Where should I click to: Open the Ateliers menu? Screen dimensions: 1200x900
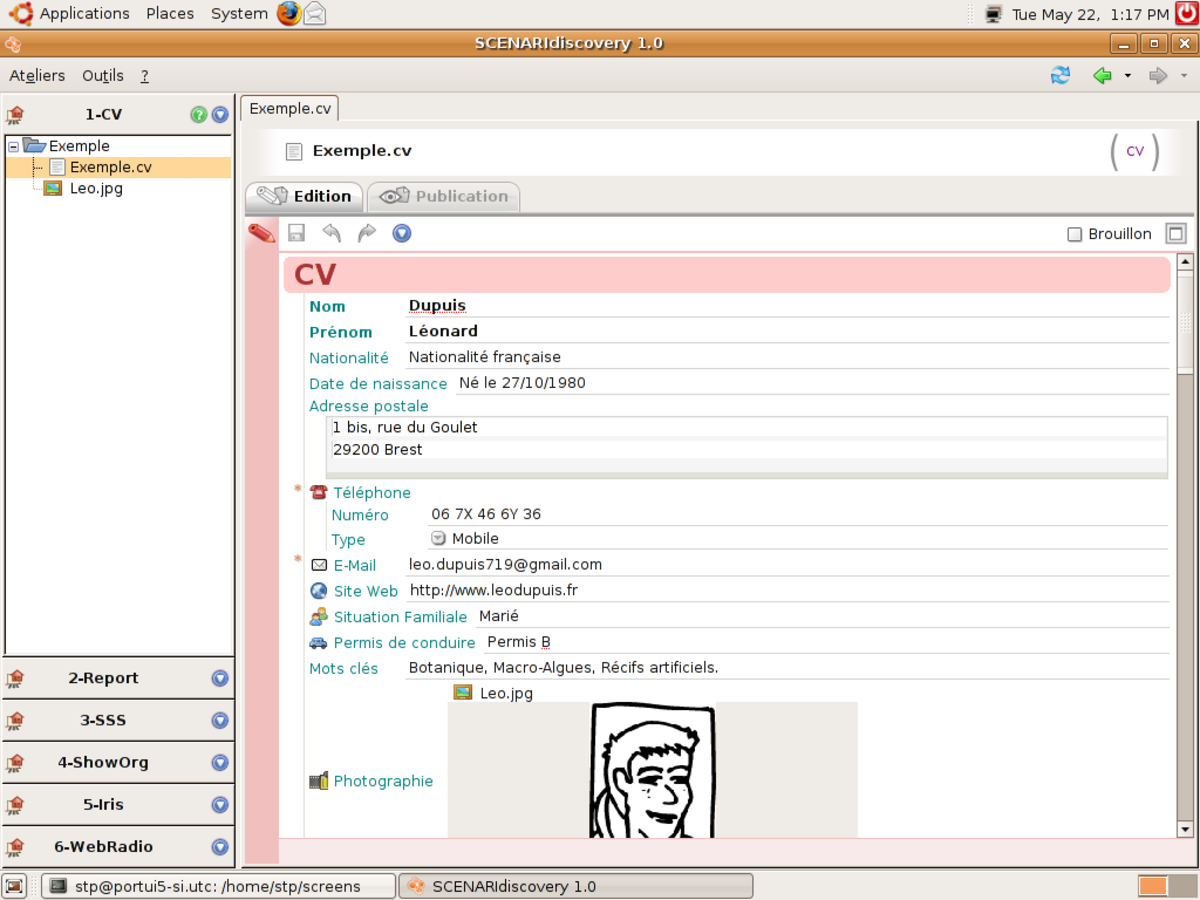[37, 75]
